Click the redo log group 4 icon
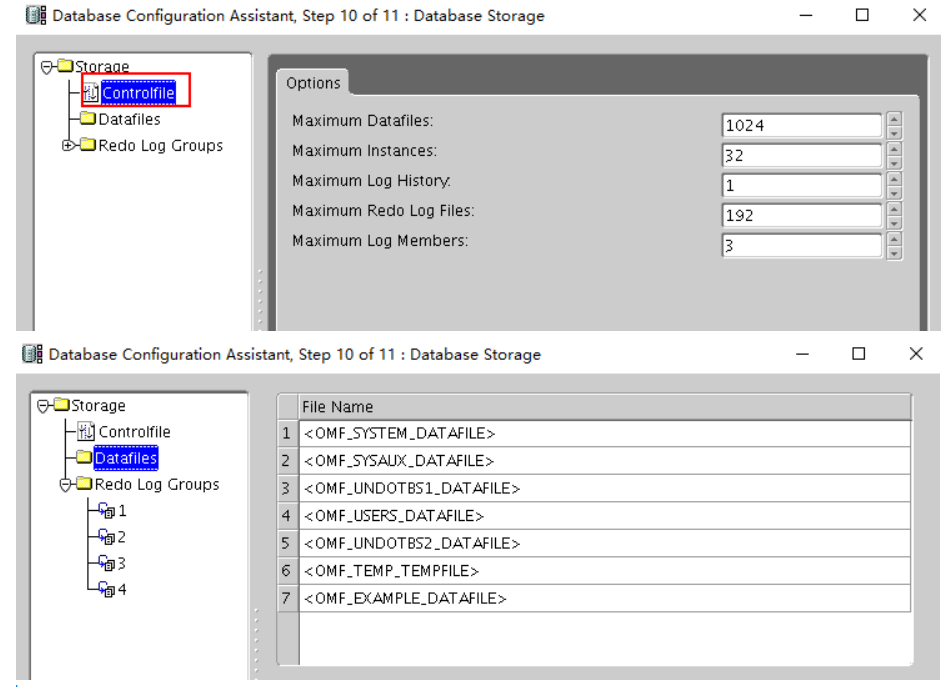952x687 pixels. point(107,589)
